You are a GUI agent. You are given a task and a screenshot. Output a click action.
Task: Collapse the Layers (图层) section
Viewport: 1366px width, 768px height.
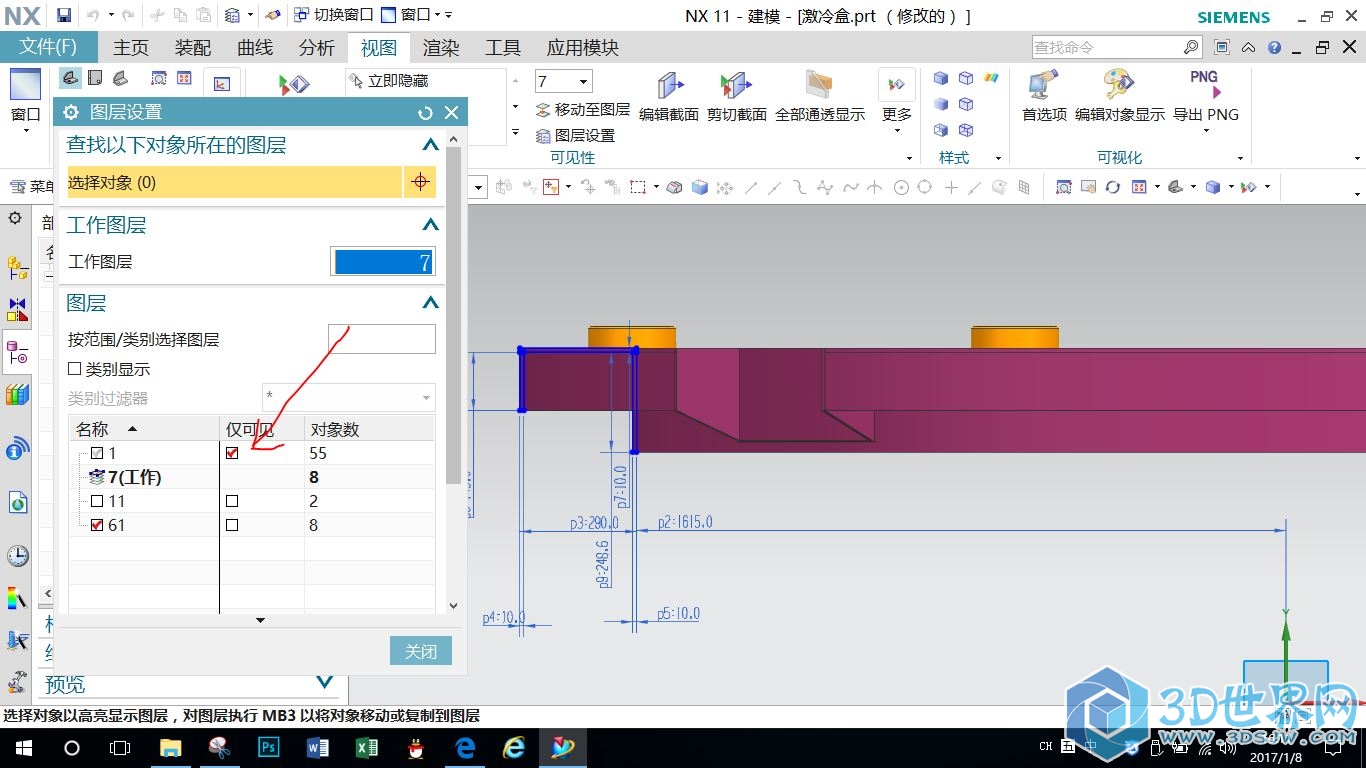pos(430,303)
